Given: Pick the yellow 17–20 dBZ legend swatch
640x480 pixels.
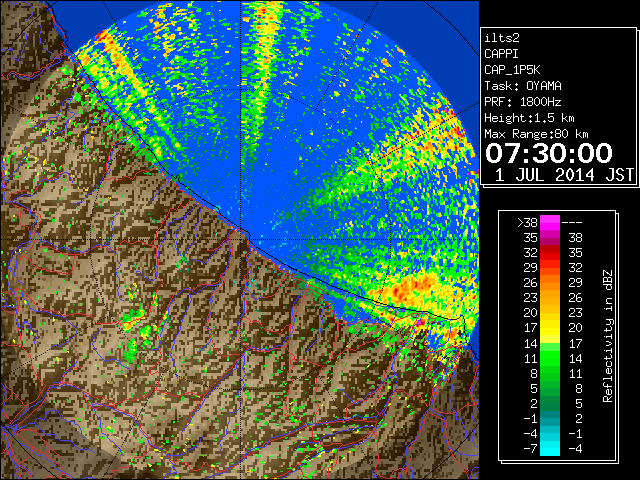Looking at the screenshot, I should tap(550, 328).
